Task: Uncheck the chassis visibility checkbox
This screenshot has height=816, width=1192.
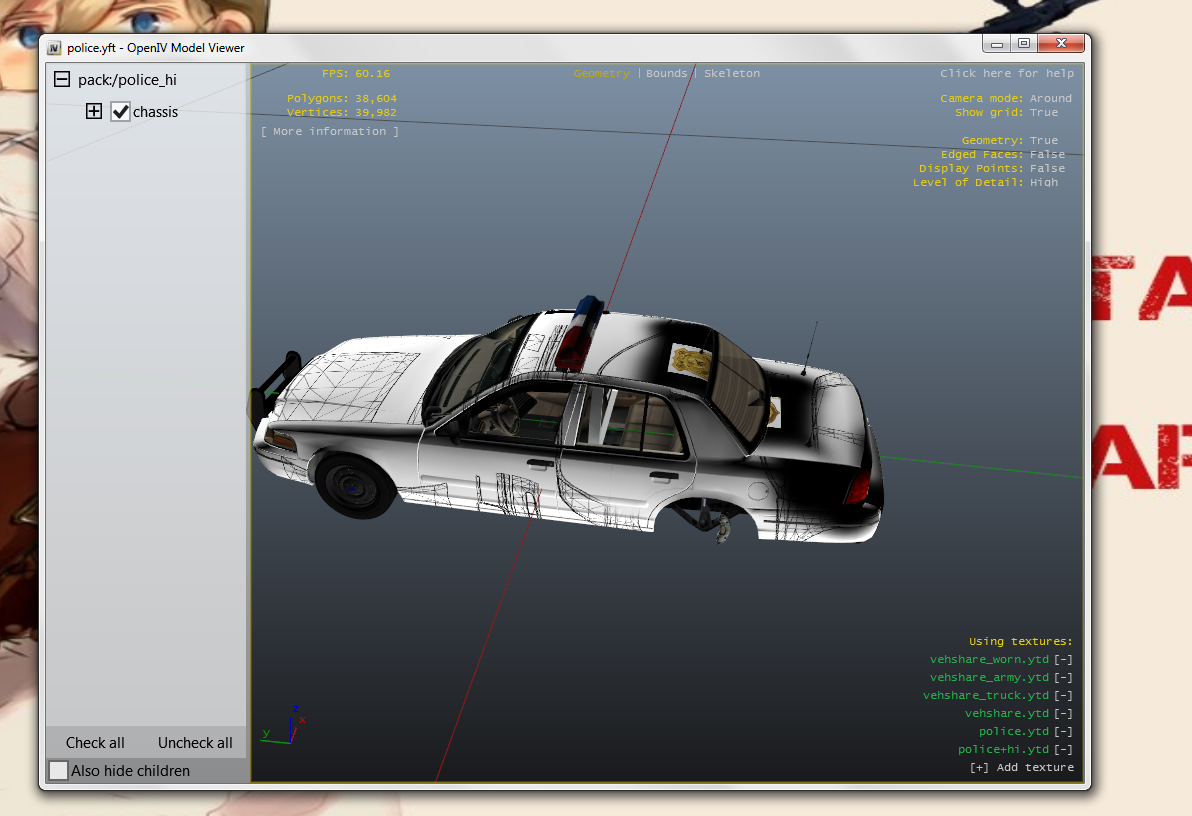Action: pyautogui.click(x=120, y=112)
